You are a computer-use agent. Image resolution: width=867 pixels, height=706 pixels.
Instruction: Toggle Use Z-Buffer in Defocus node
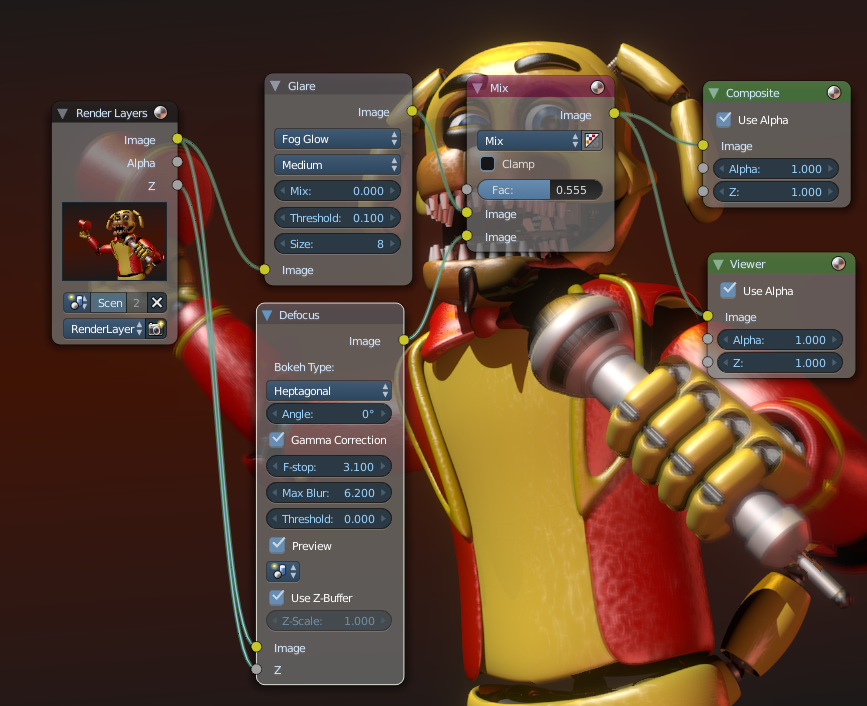click(x=277, y=597)
